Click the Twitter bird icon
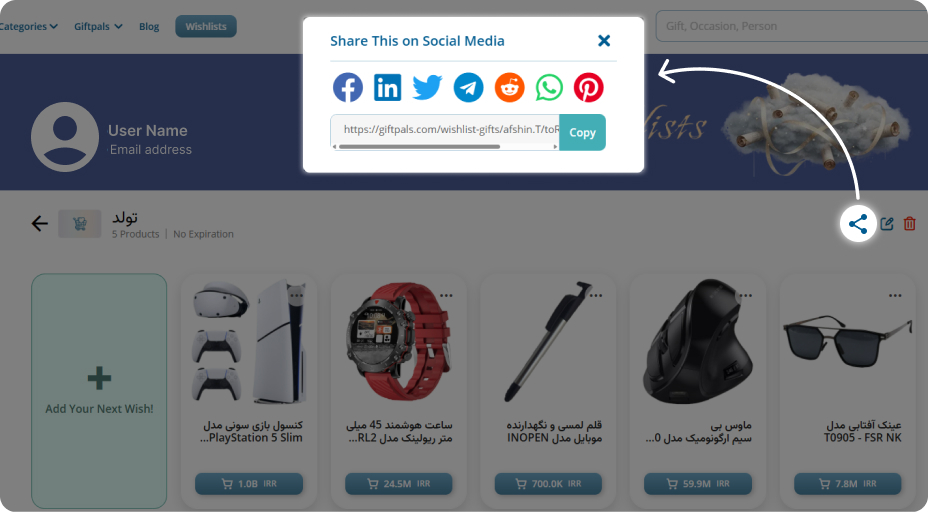The width and height of the screenshot is (928, 512). 427,88
